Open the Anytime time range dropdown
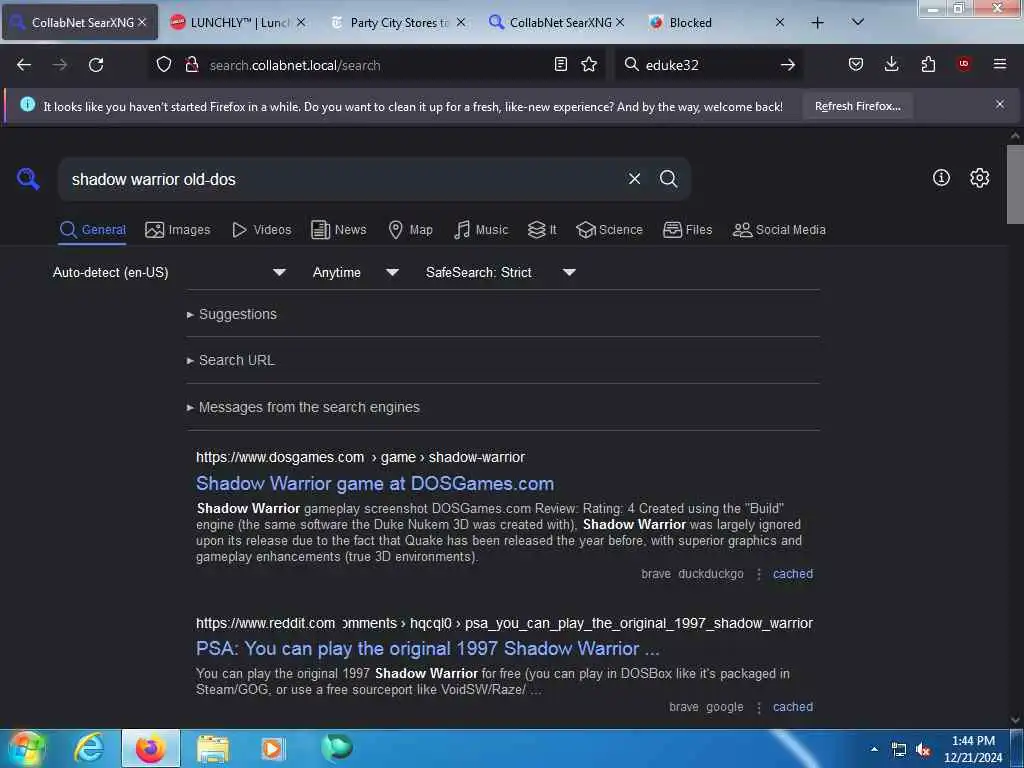Viewport: 1024px width, 768px height. (x=355, y=272)
